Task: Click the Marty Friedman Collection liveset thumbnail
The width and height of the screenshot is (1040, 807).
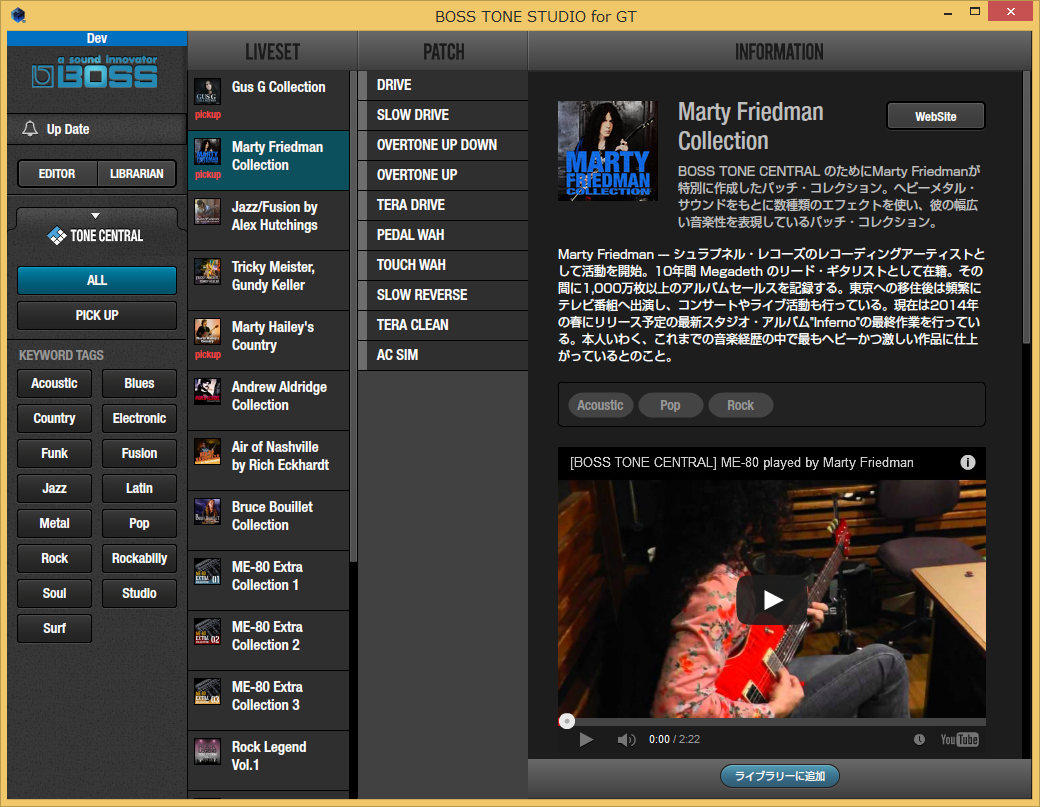Action: (x=208, y=152)
